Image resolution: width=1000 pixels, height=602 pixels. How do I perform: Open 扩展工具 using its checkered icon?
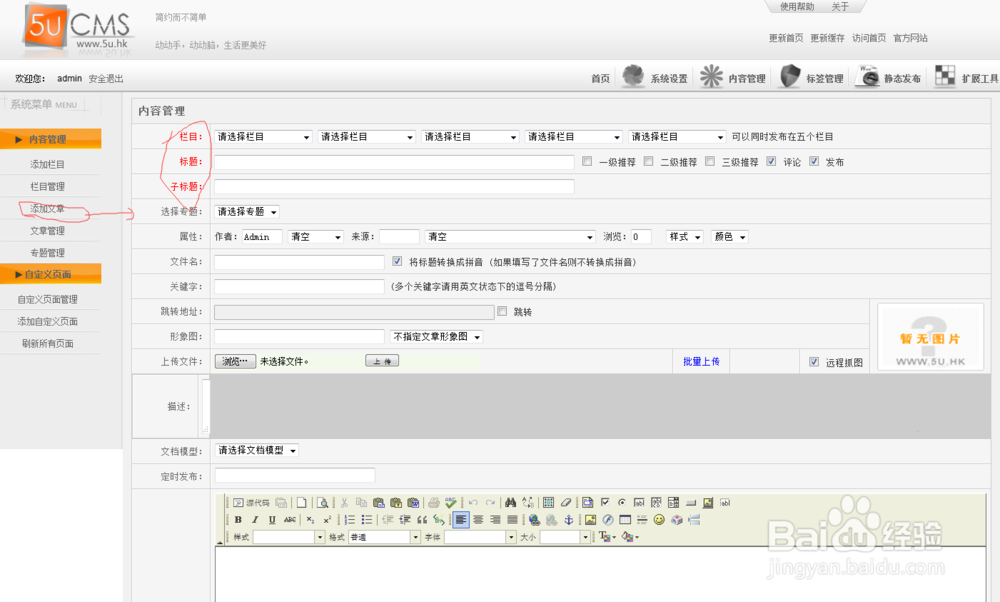tap(944, 76)
